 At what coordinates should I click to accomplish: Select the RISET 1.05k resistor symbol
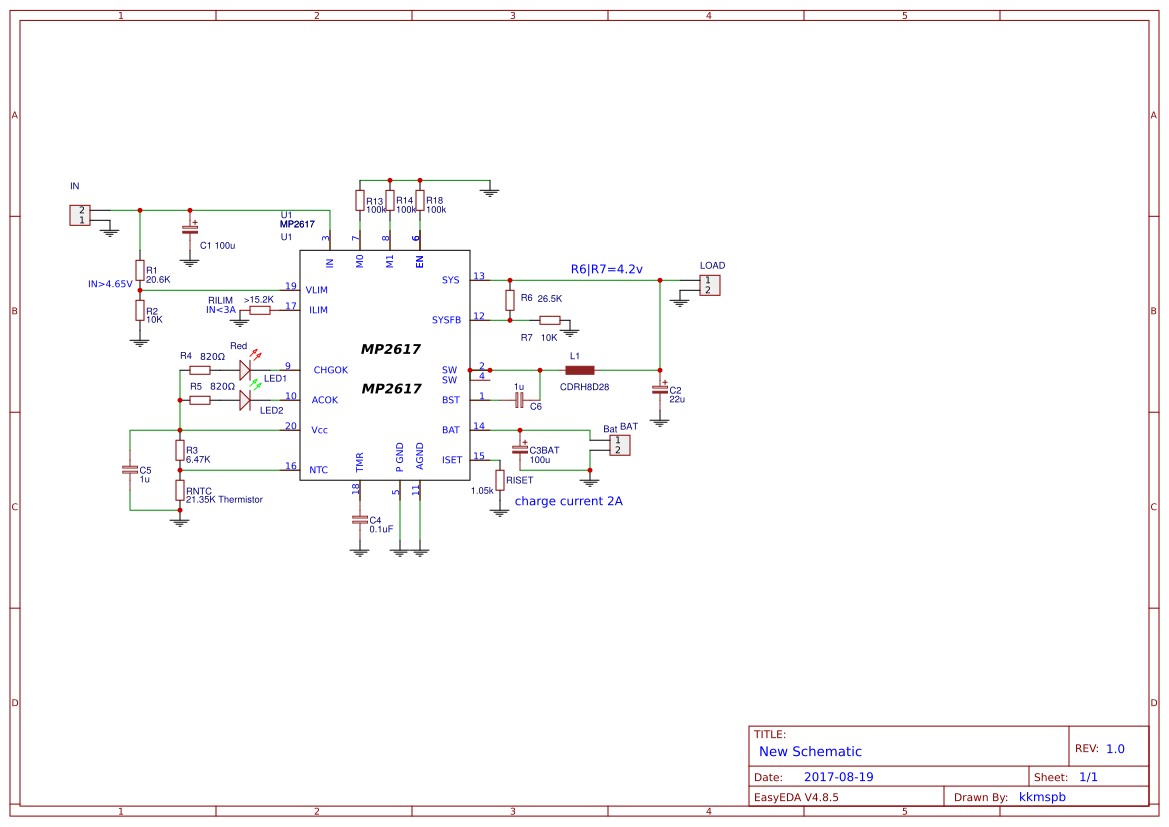tap(500, 480)
